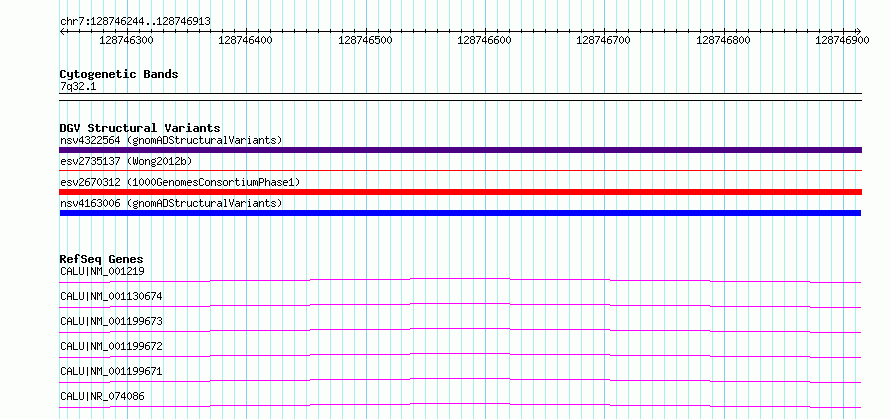The width and height of the screenshot is (890, 419).
Task: Click the CALU|NR_074086 magenta gene line
Action: [x=460, y=405]
